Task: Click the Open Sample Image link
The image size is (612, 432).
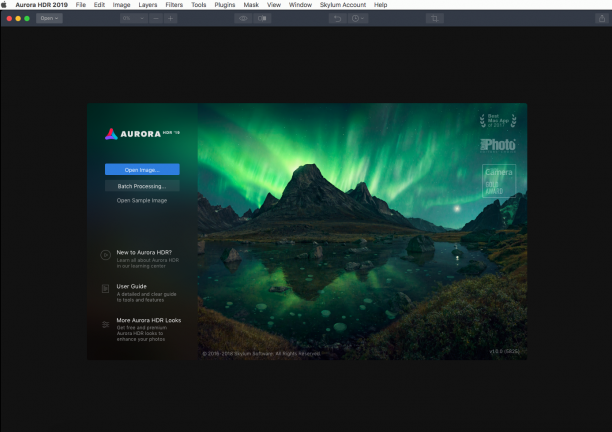Action: point(142,200)
